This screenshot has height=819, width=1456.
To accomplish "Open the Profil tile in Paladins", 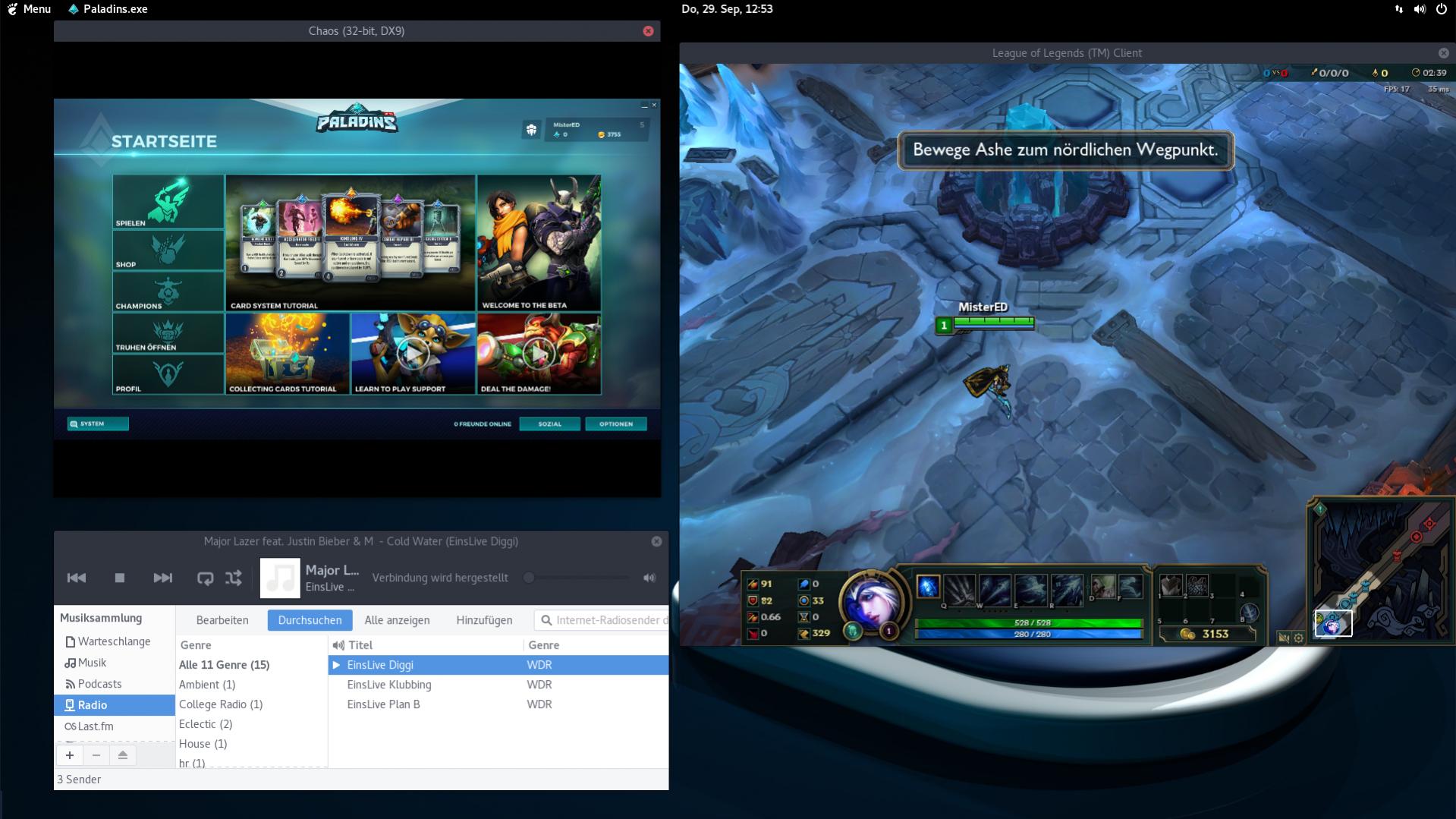I will (x=168, y=374).
